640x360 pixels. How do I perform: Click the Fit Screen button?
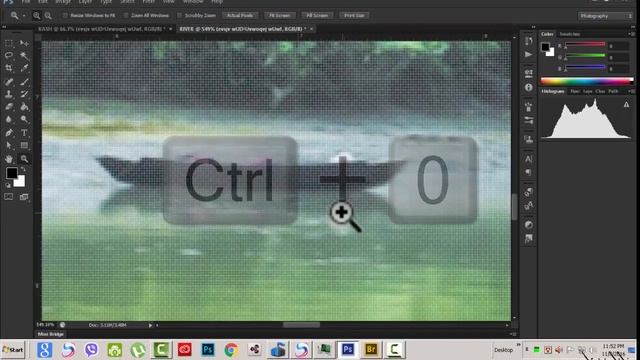279,16
